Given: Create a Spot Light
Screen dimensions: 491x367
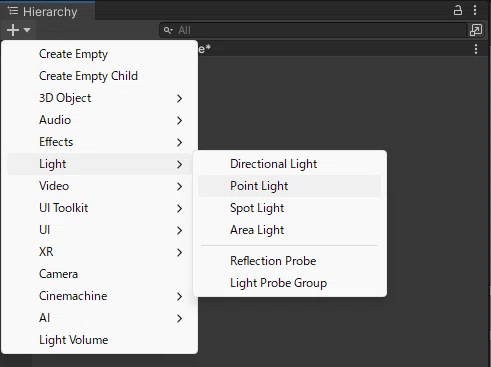Looking at the screenshot, I should click(x=289, y=208).
